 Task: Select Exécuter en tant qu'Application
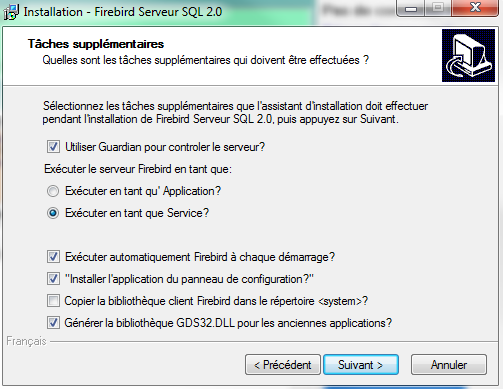53,191
